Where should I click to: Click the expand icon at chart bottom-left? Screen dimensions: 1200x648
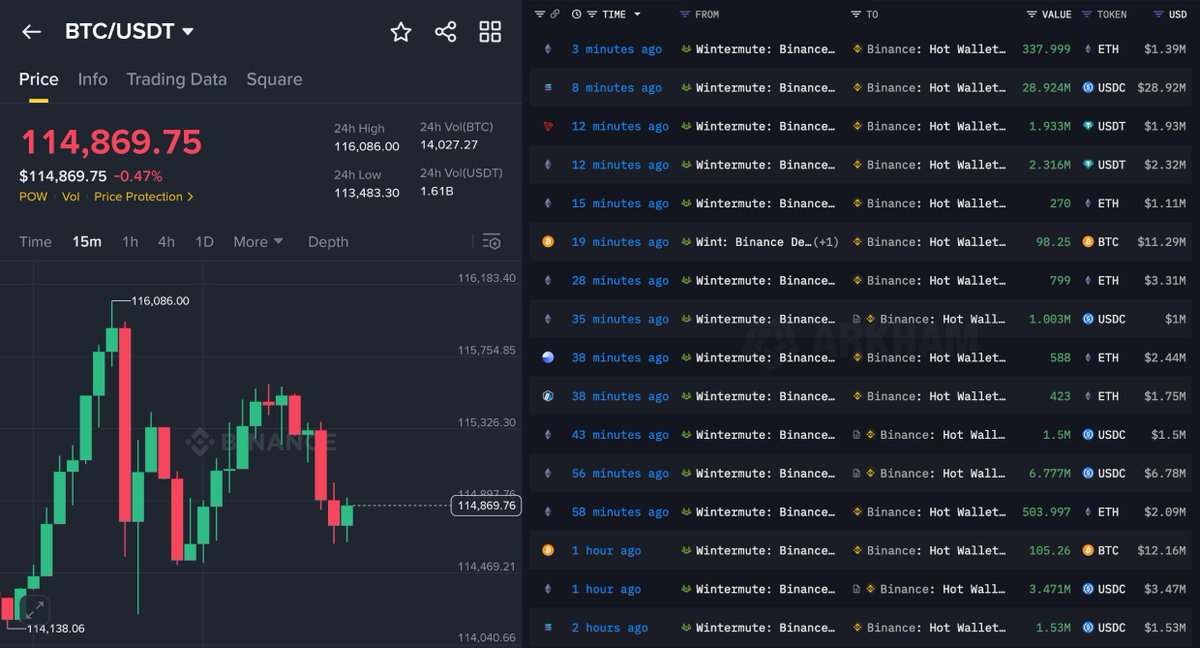pyautogui.click(x=34, y=608)
